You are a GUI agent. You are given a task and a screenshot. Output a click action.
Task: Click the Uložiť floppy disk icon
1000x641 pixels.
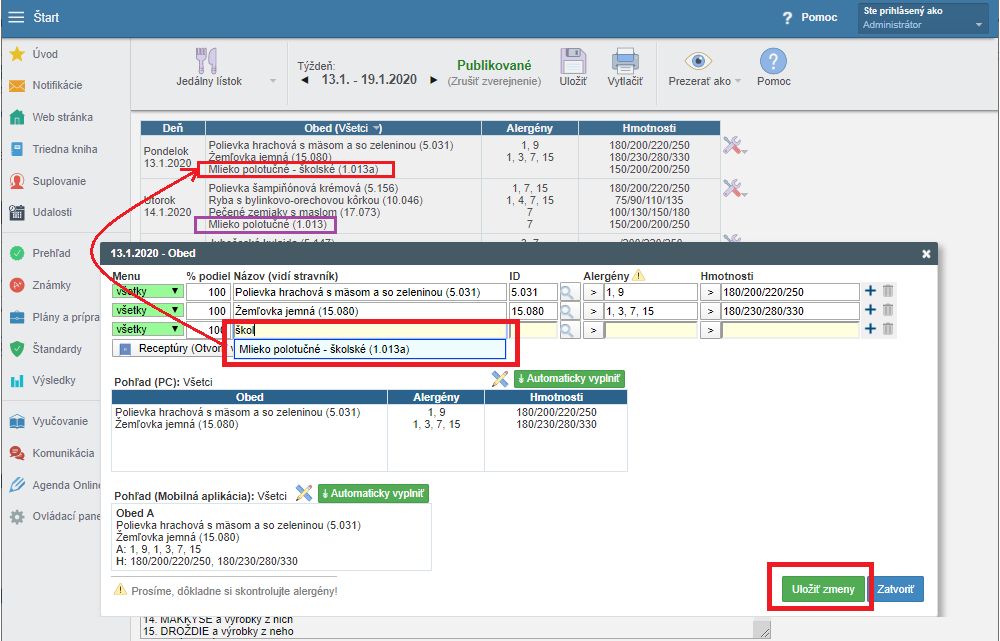coord(573,62)
